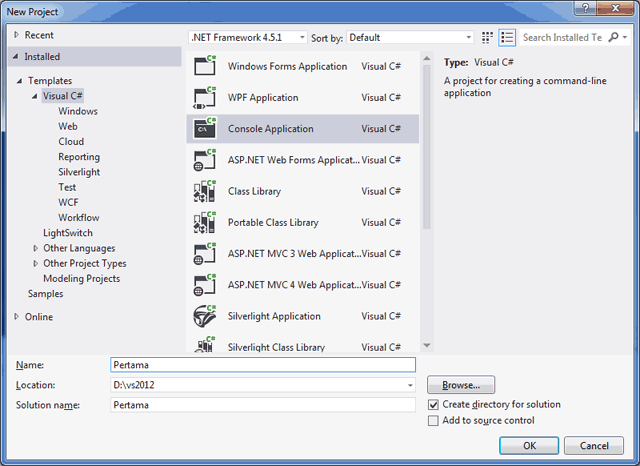Viewport: 640px width, 466px height.
Task: Click the WPF Application template name
Action: tap(263, 98)
